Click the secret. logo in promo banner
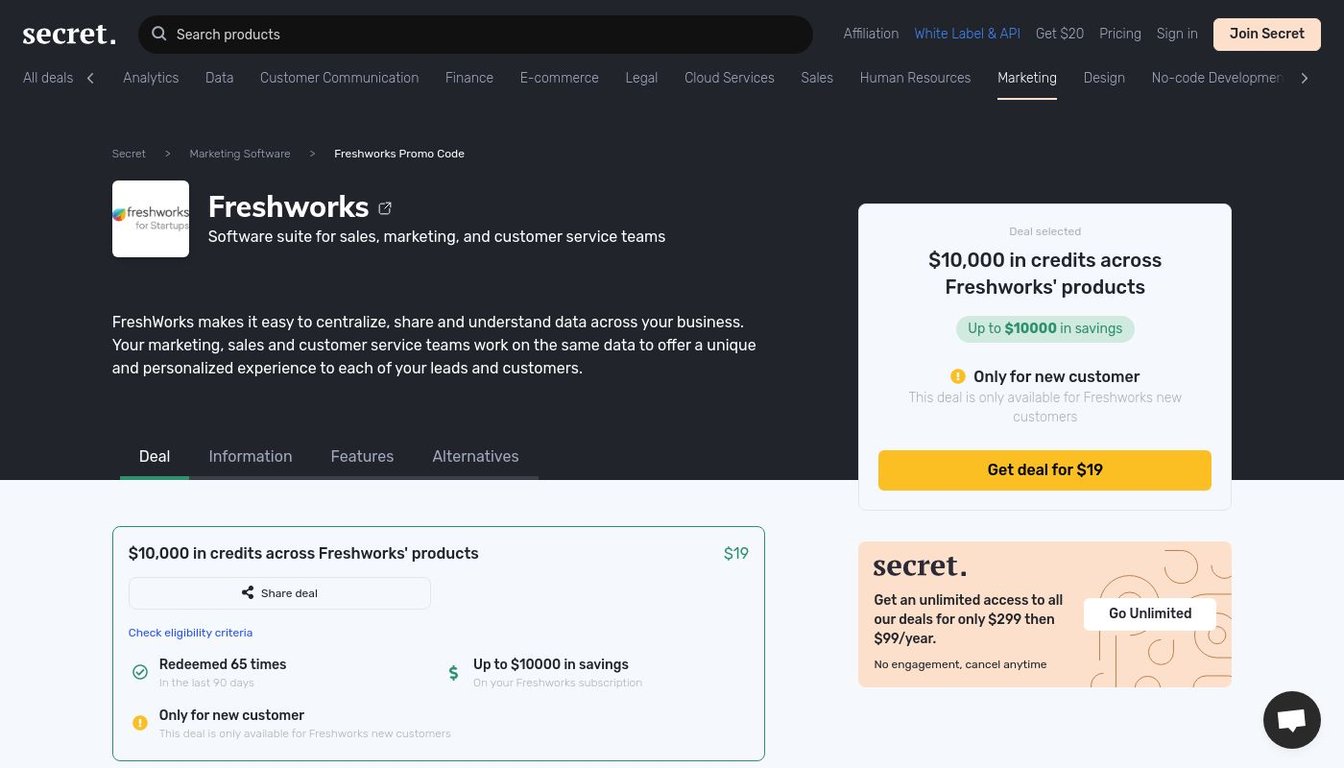This screenshot has width=1344, height=768. point(920,566)
